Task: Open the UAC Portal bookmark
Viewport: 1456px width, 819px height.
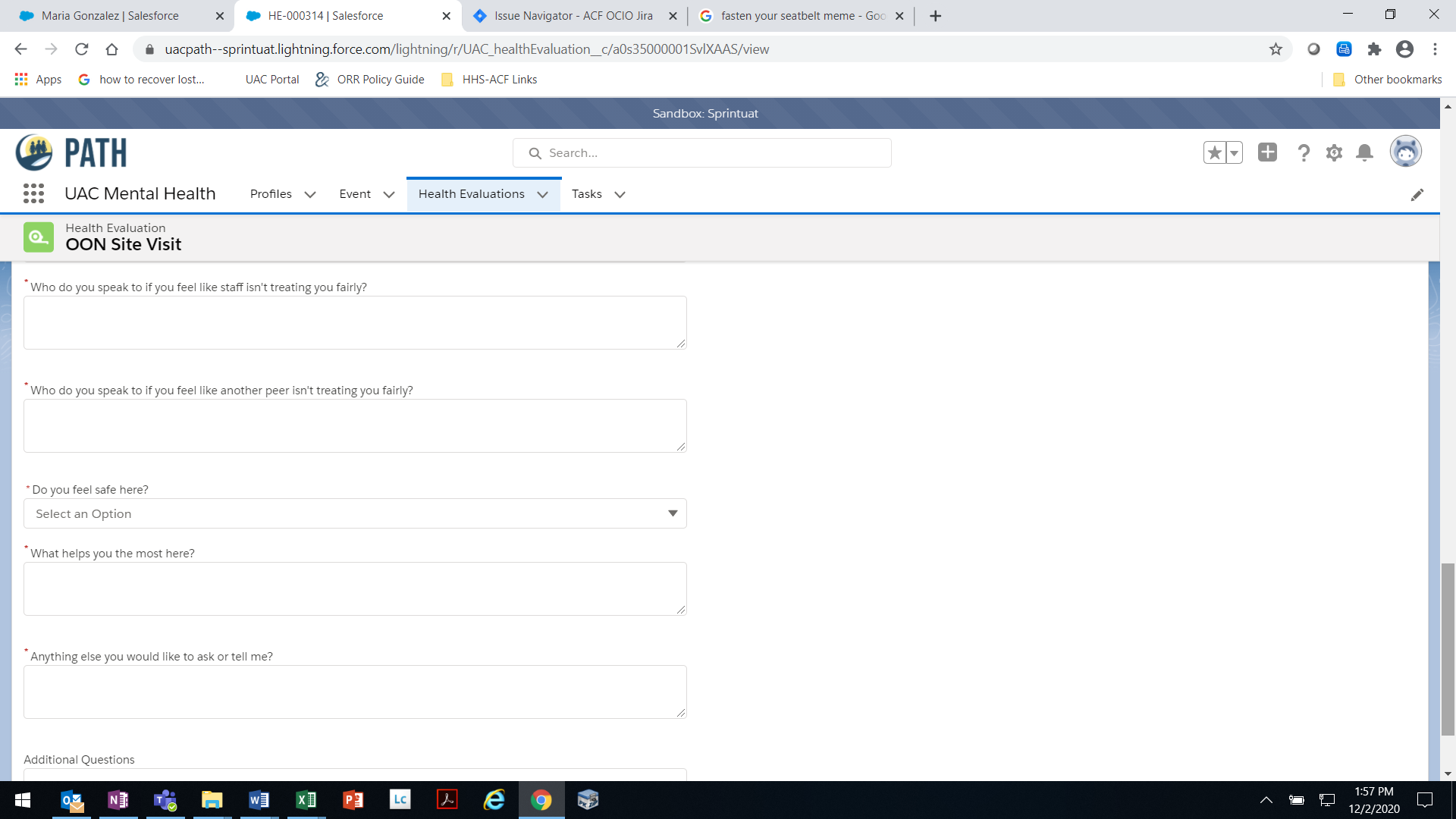Action: tap(271, 80)
